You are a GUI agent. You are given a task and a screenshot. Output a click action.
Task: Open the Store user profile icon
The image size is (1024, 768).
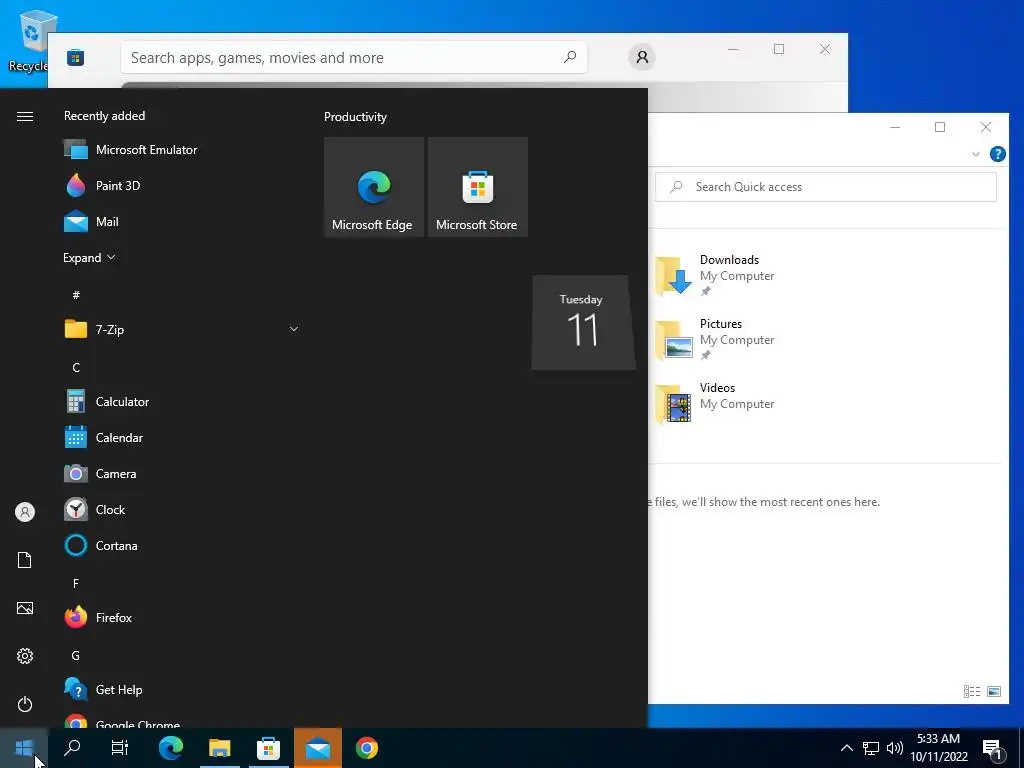[x=642, y=57]
